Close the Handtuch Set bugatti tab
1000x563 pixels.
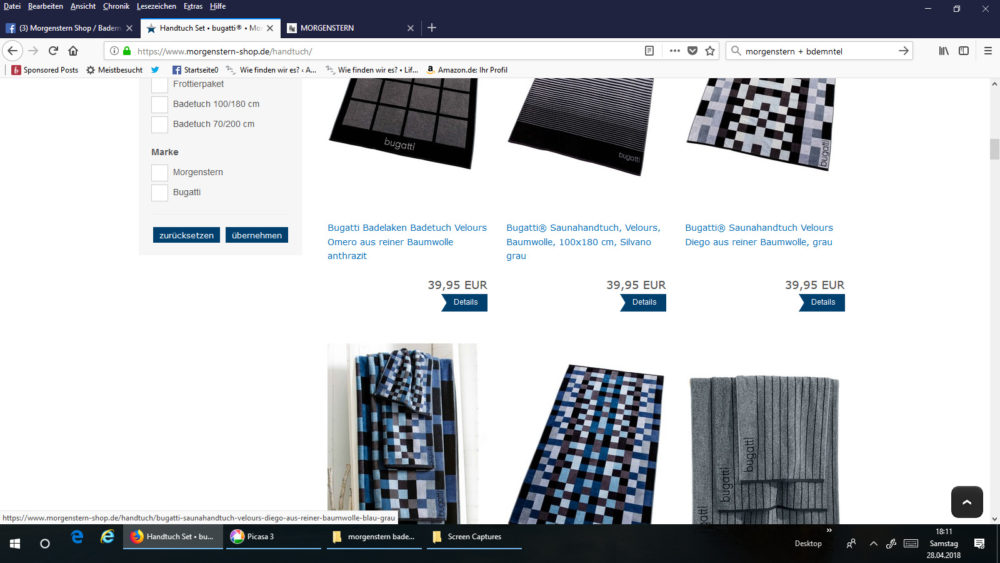click(x=270, y=28)
